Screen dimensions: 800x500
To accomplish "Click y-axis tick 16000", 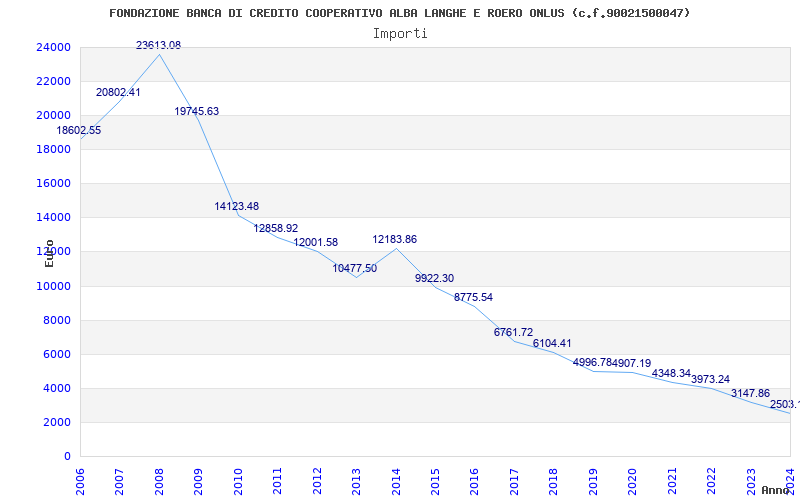I will point(53,184).
